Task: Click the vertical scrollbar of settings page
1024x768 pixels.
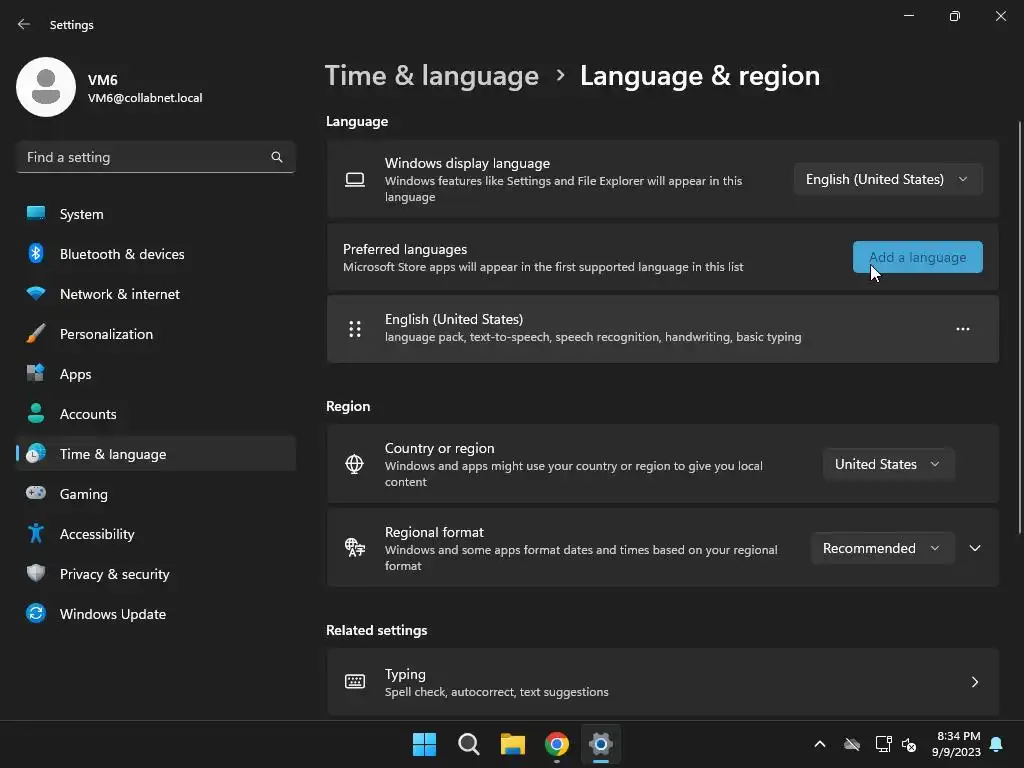Action: (x=1020, y=327)
